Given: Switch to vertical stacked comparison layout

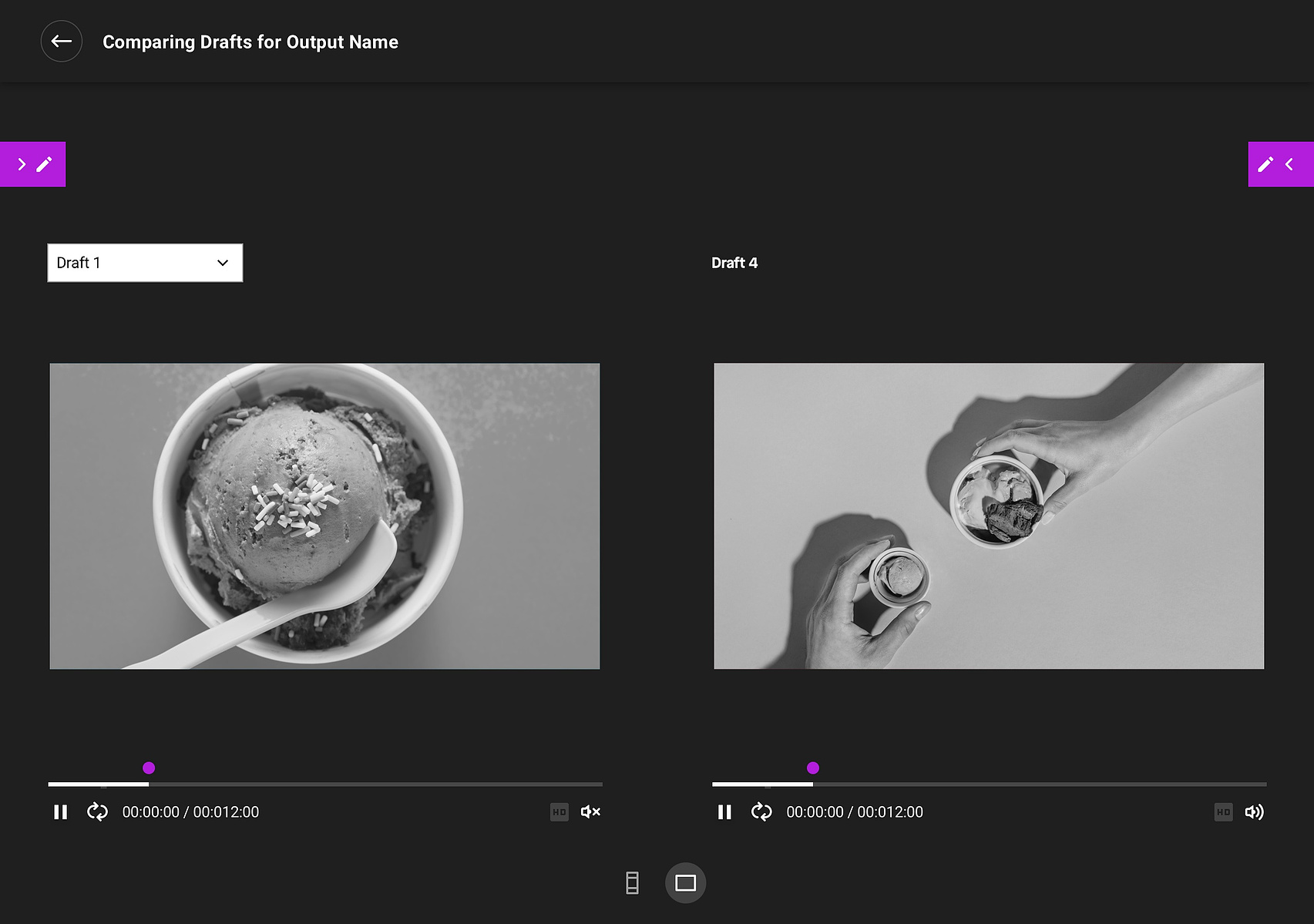Looking at the screenshot, I should pos(632,882).
